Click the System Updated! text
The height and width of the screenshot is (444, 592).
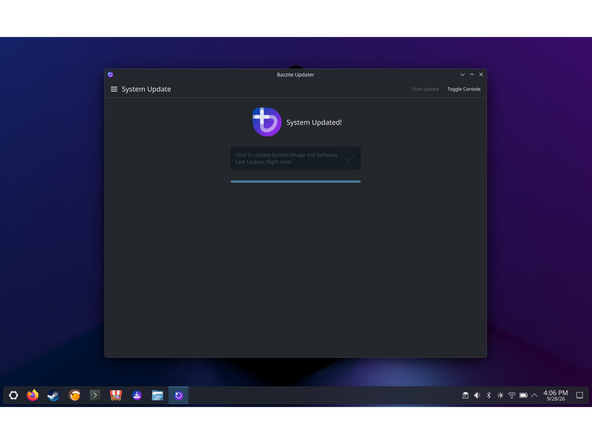314,122
